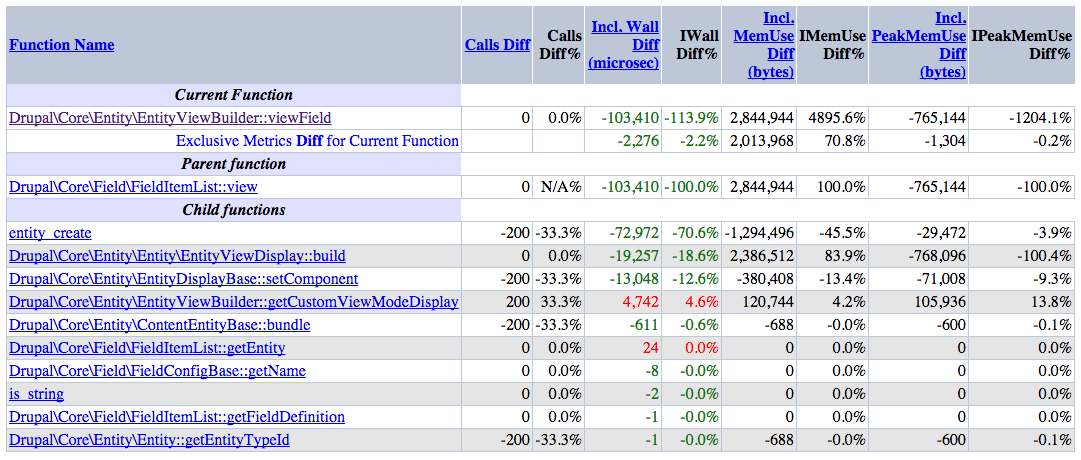Open EntityViewBuilder::getCustomViewModeDisplay link
1081x460 pixels.
pos(234,302)
